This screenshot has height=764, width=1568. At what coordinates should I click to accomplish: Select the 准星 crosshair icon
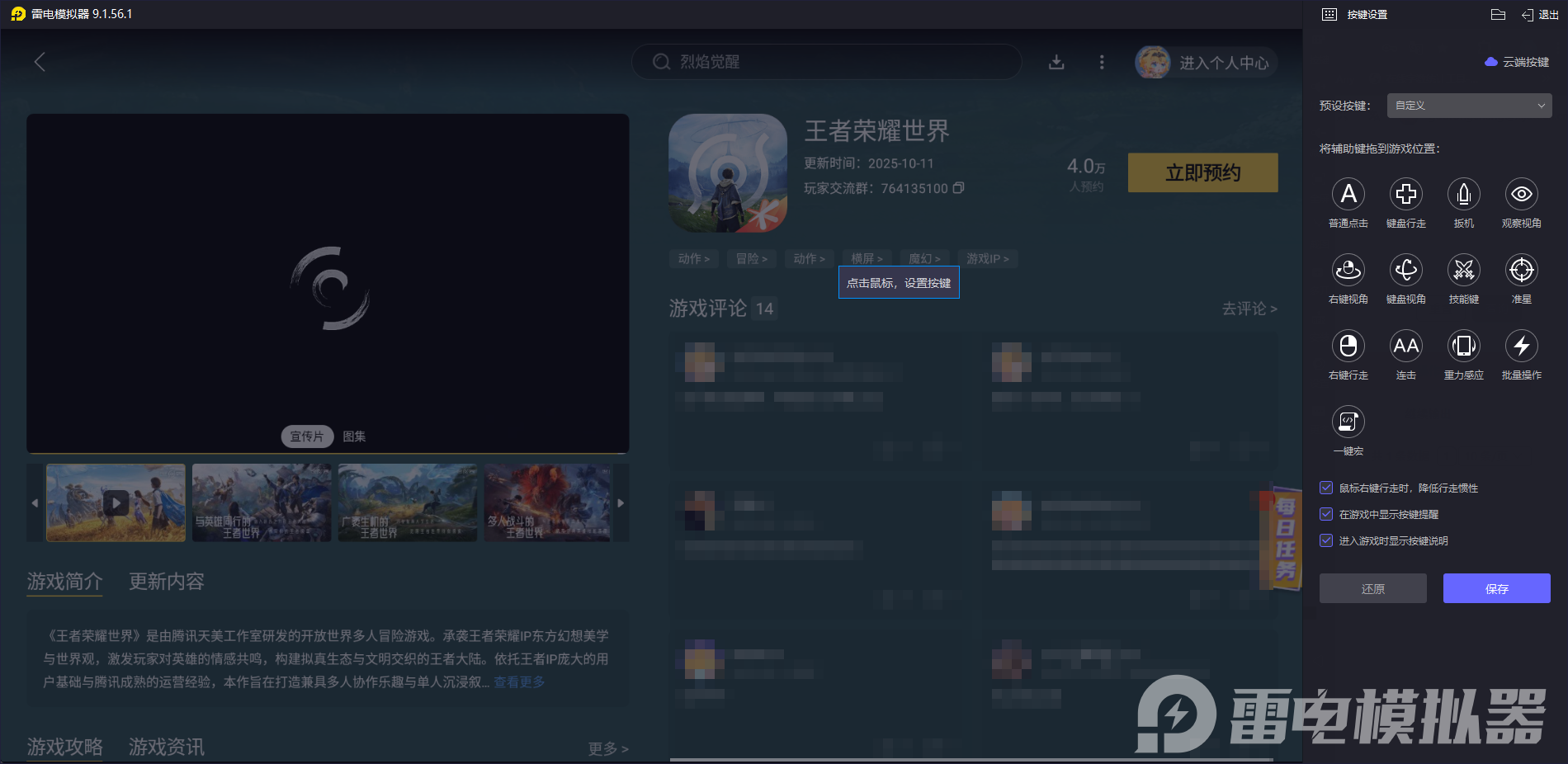point(1522,270)
